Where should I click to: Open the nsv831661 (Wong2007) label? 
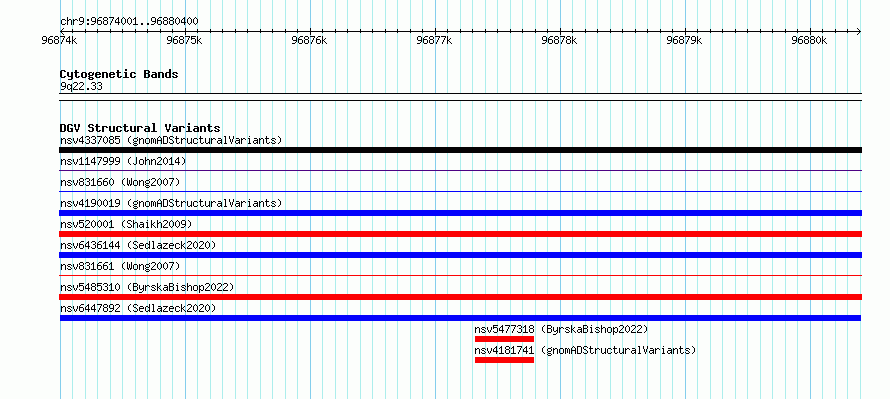click(120, 266)
